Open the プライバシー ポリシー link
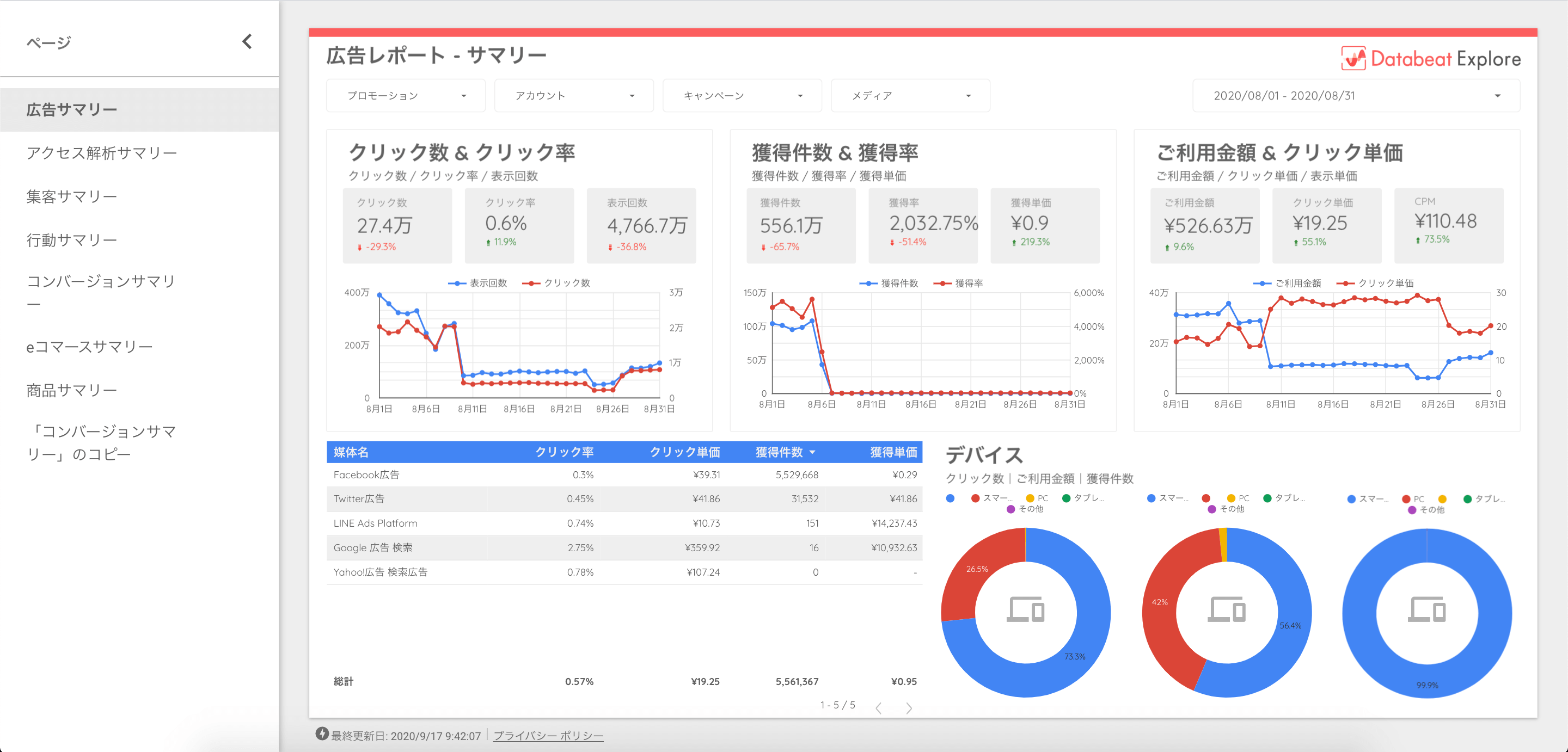The image size is (1568, 752). tap(548, 736)
